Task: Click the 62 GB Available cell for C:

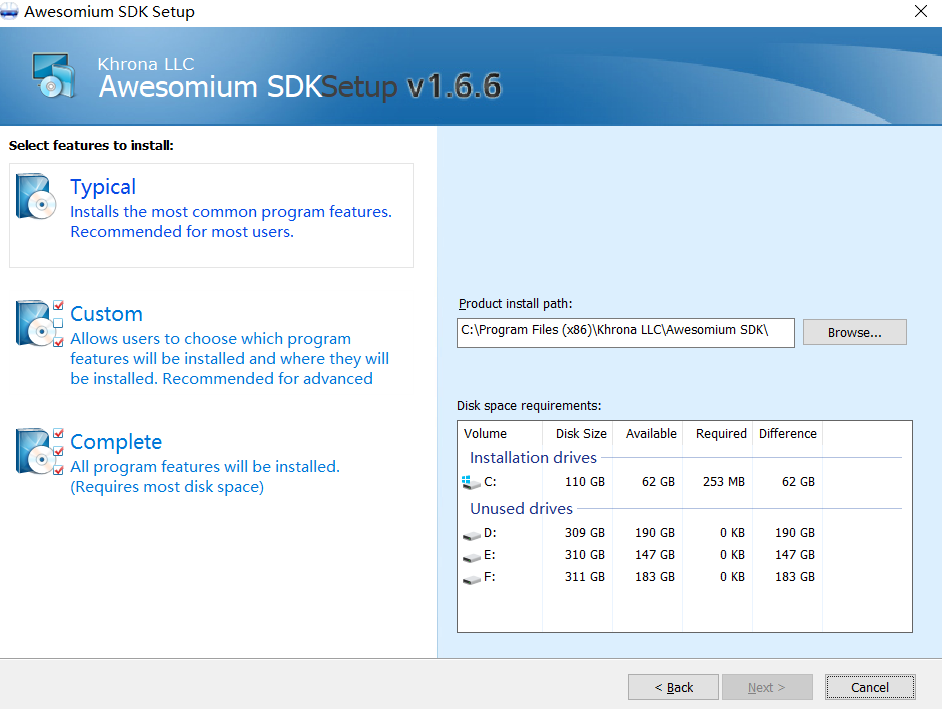Action: pos(658,482)
